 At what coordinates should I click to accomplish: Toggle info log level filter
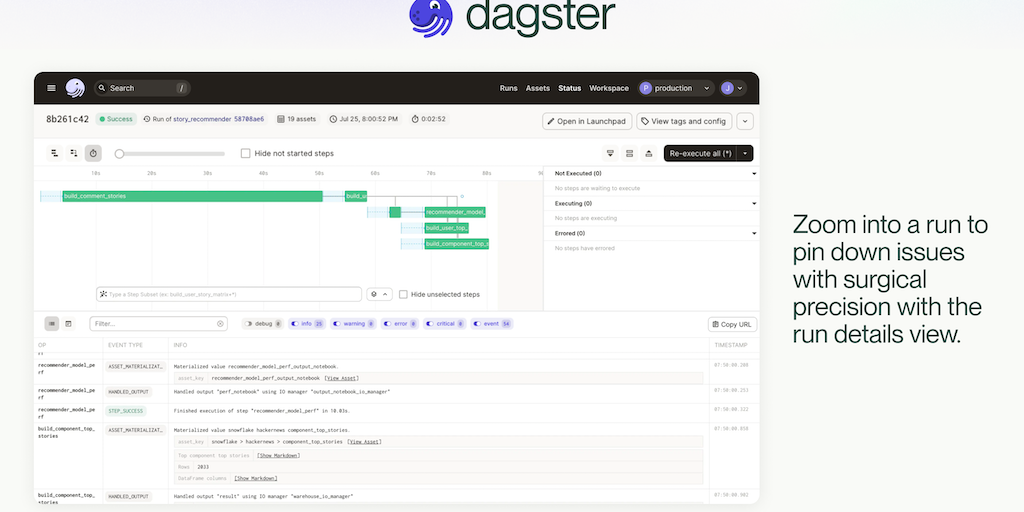(x=306, y=324)
